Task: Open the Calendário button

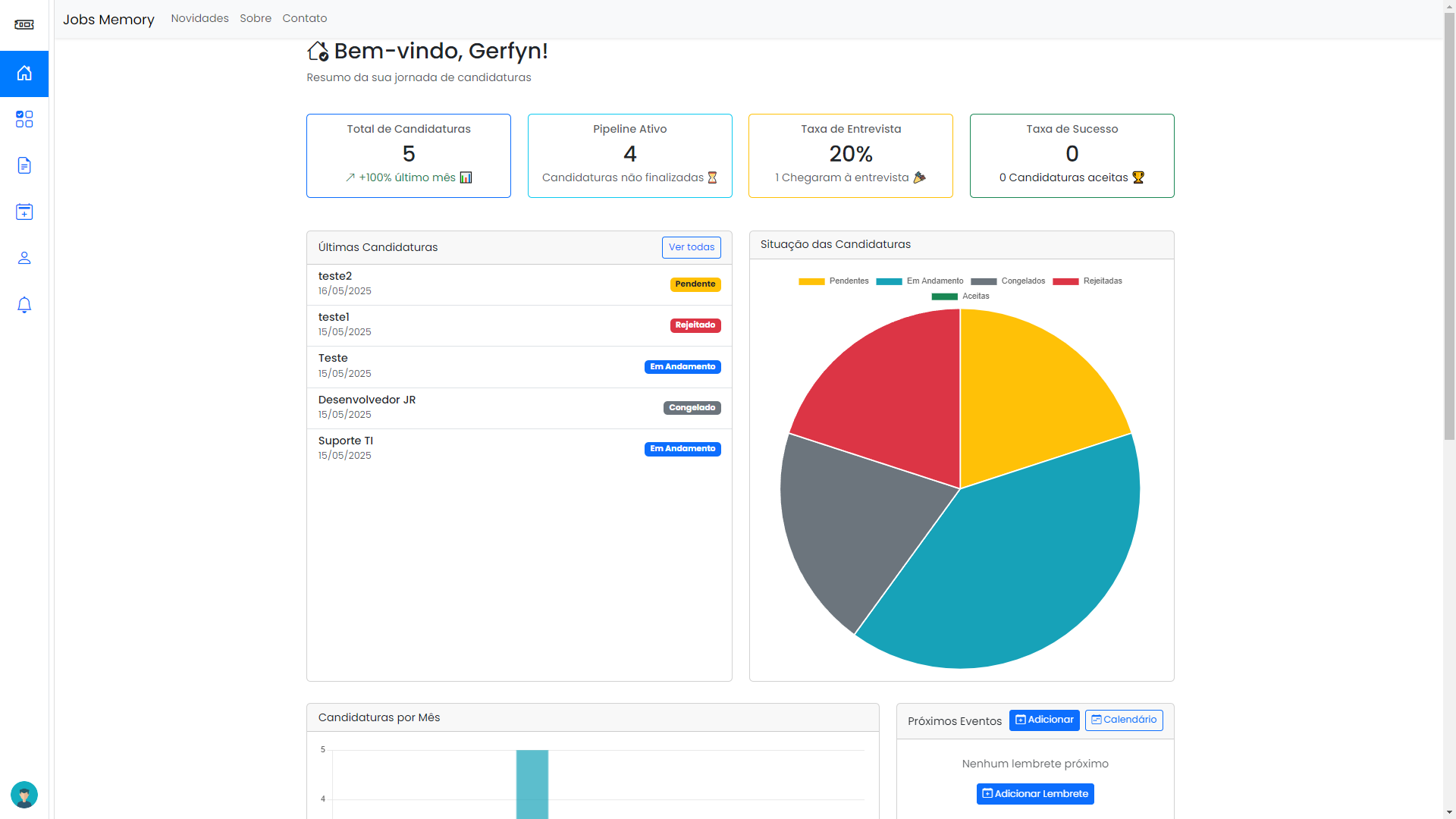Action: pyautogui.click(x=1124, y=720)
